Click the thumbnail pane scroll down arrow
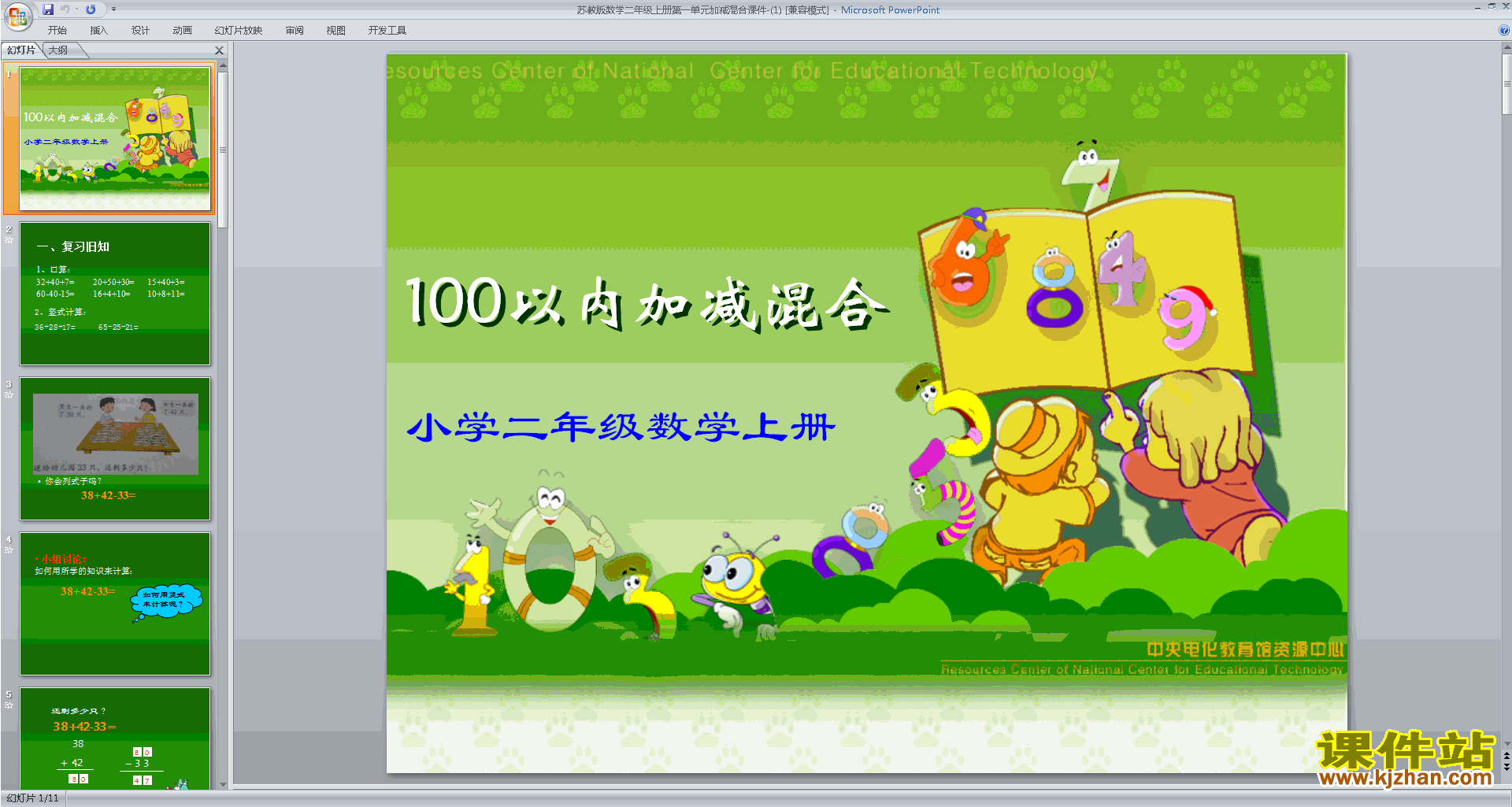Screen dimensions: 1512x807 (223, 784)
